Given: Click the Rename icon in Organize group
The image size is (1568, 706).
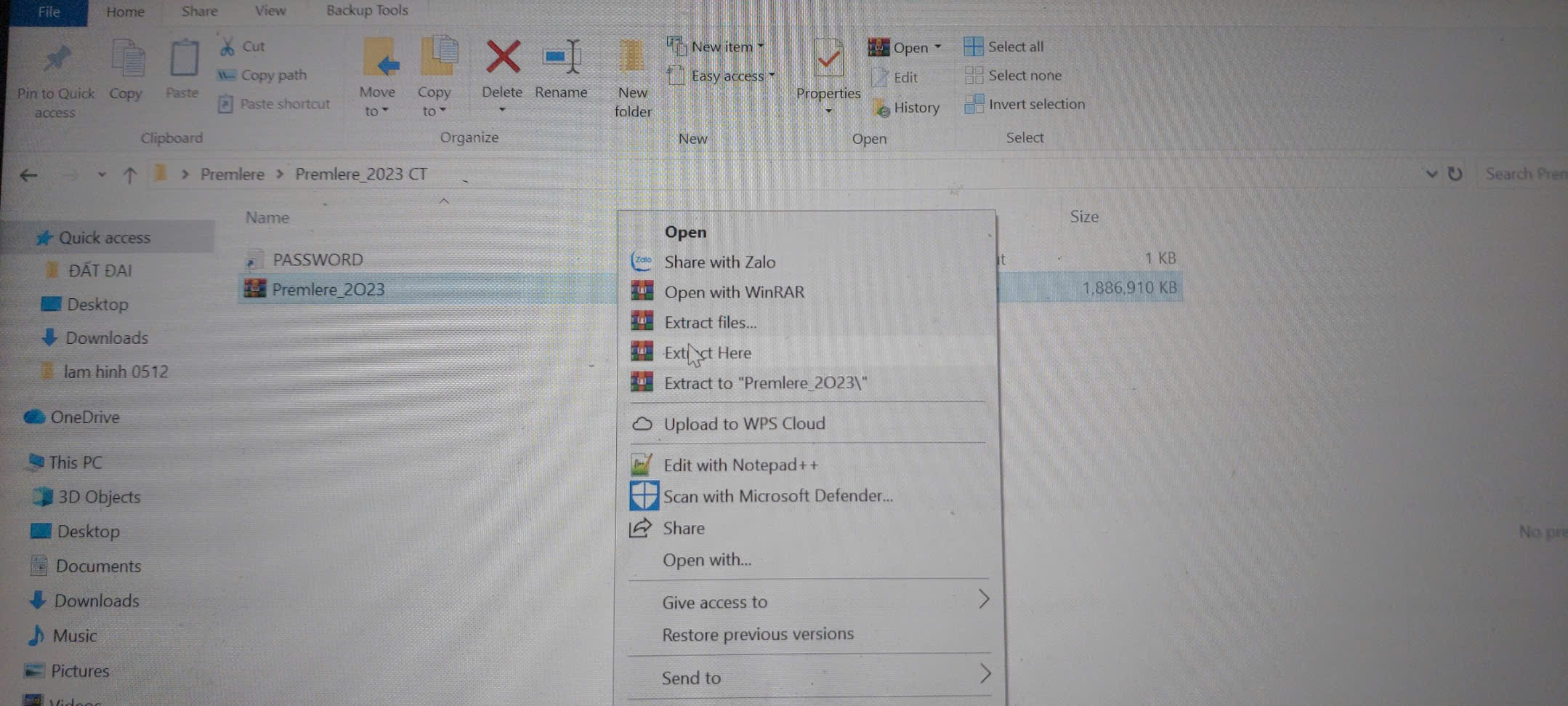Looking at the screenshot, I should point(561,58).
